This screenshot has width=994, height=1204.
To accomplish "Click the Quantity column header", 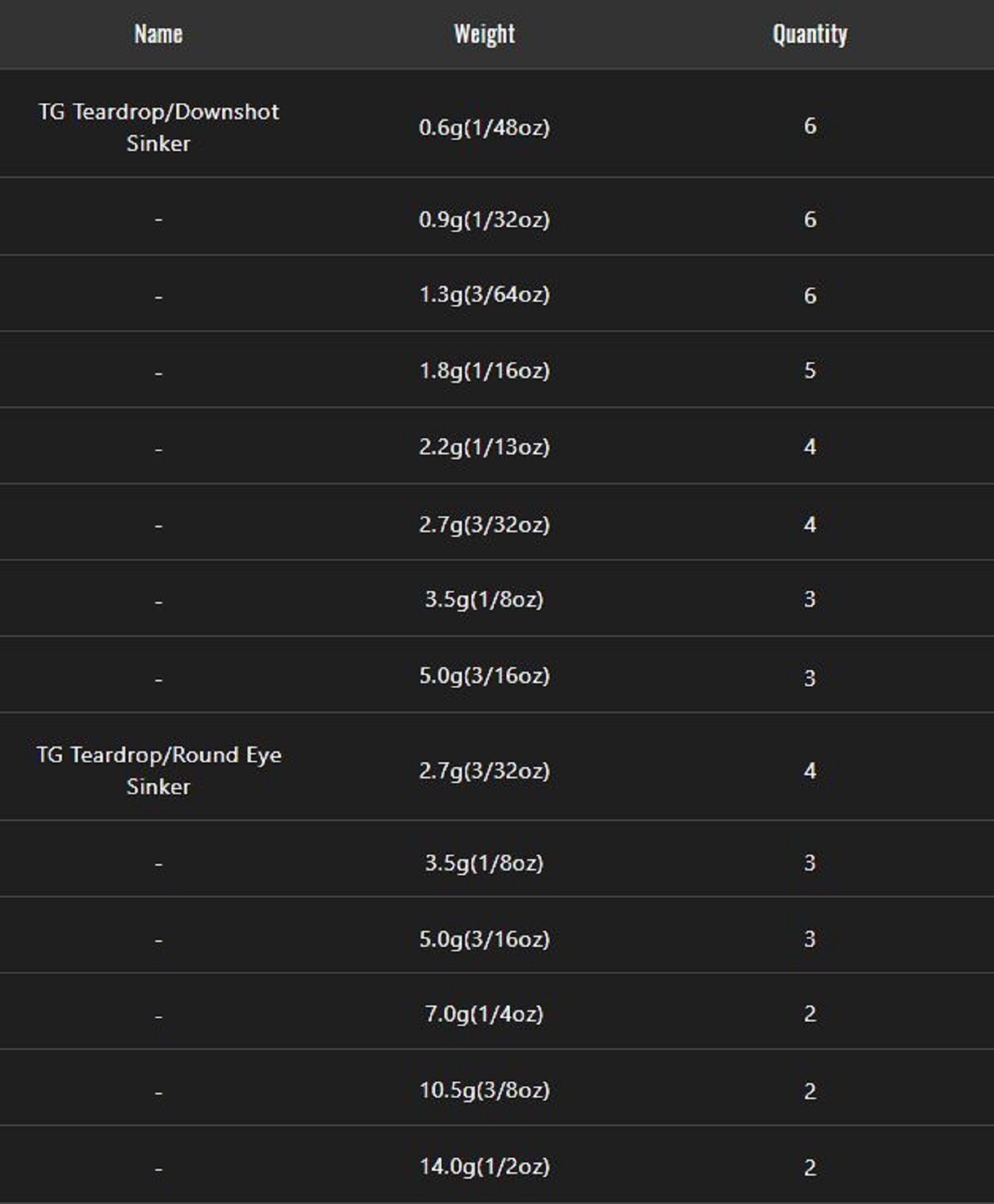I will pyautogui.click(x=810, y=34).
